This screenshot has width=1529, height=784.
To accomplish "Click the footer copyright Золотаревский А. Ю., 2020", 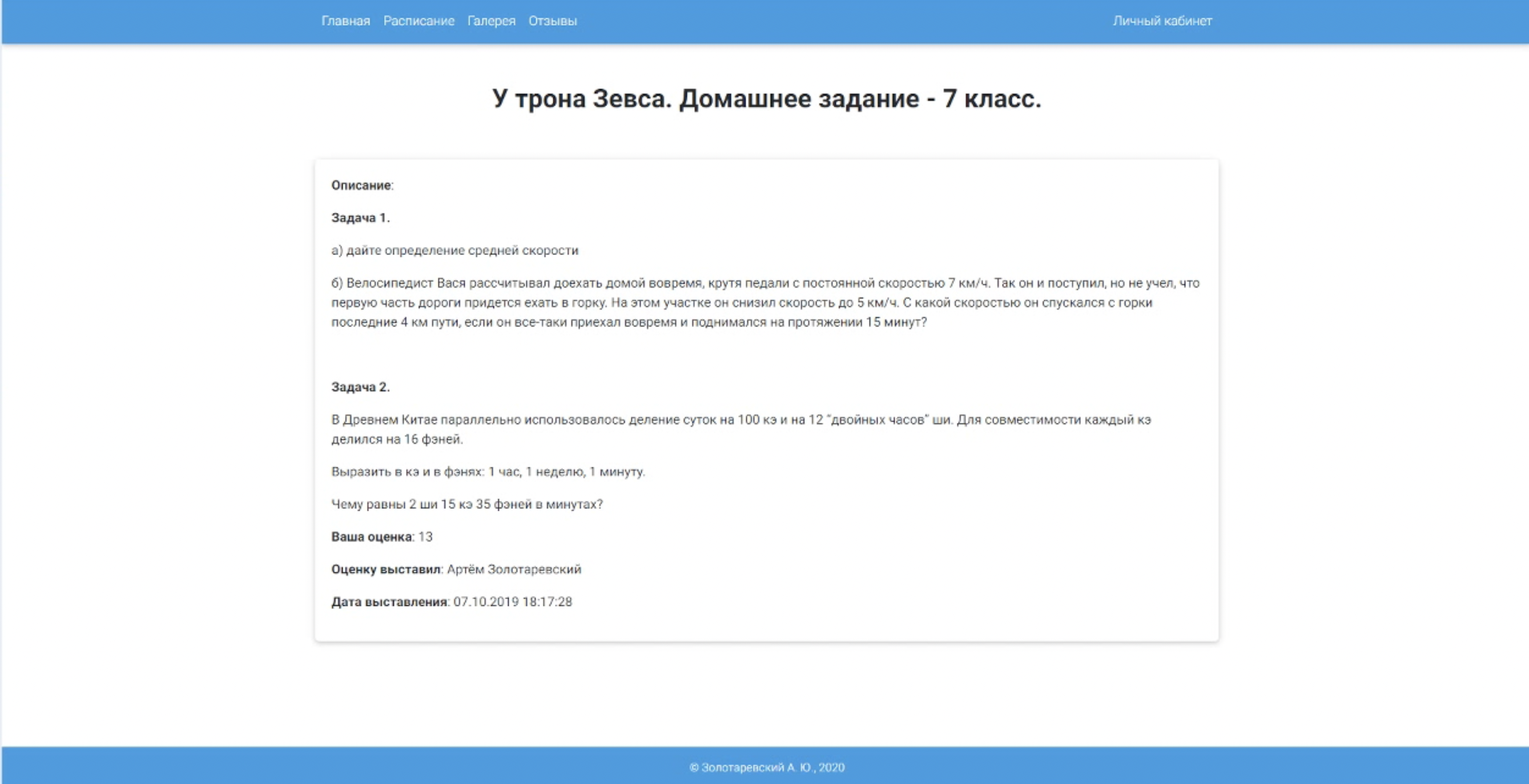I will click(766, 767).
